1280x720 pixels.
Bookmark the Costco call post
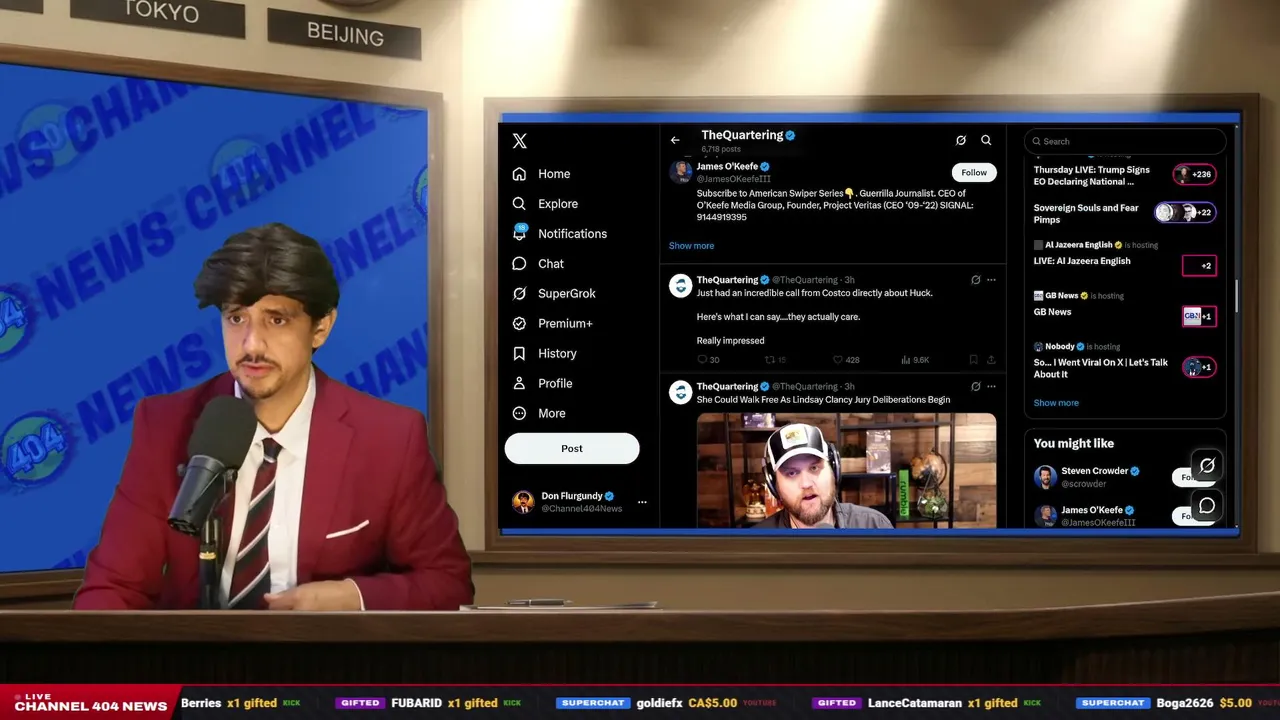click(973, 360)
